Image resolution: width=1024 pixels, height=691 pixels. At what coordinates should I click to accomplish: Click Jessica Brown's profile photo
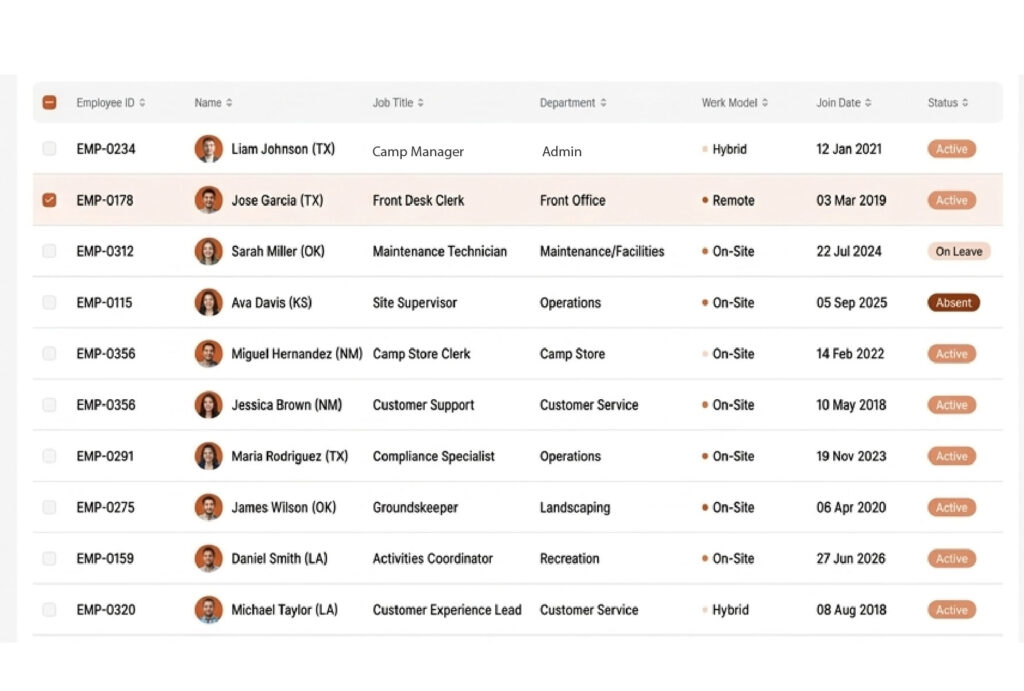[x=208, y=405]
